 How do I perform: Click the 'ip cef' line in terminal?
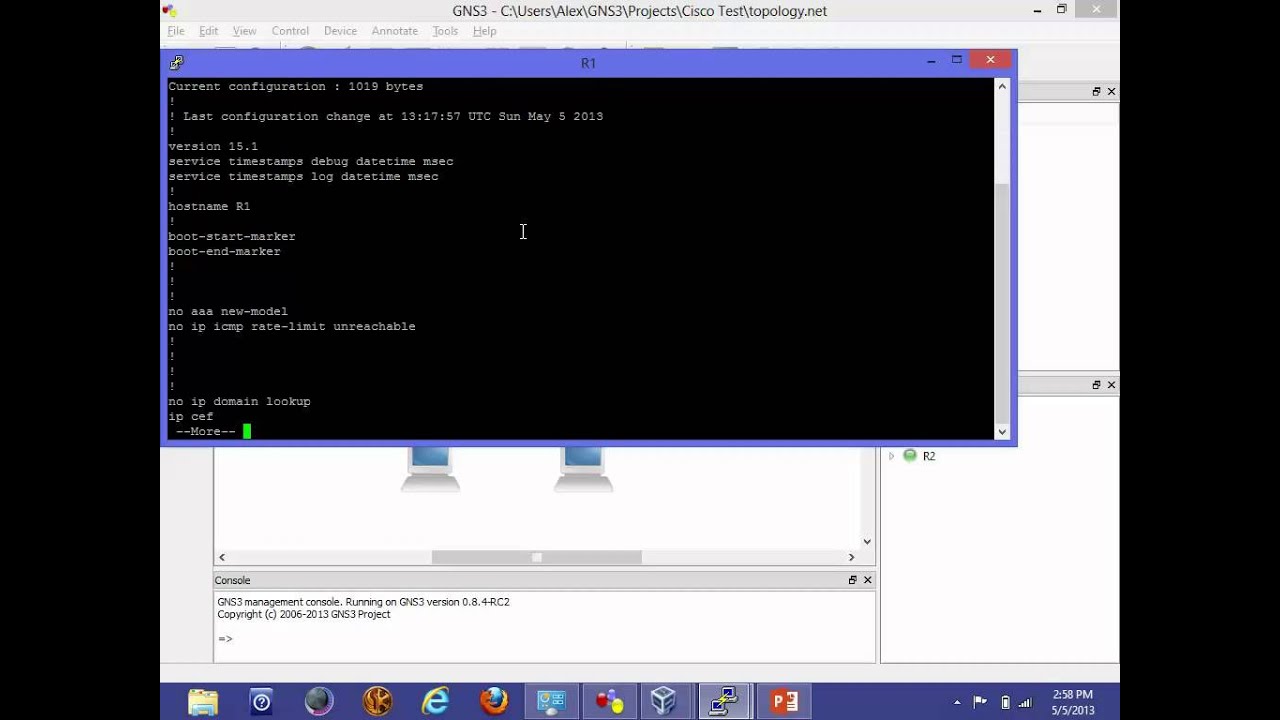pyautogui.click(x=191, y=416)
